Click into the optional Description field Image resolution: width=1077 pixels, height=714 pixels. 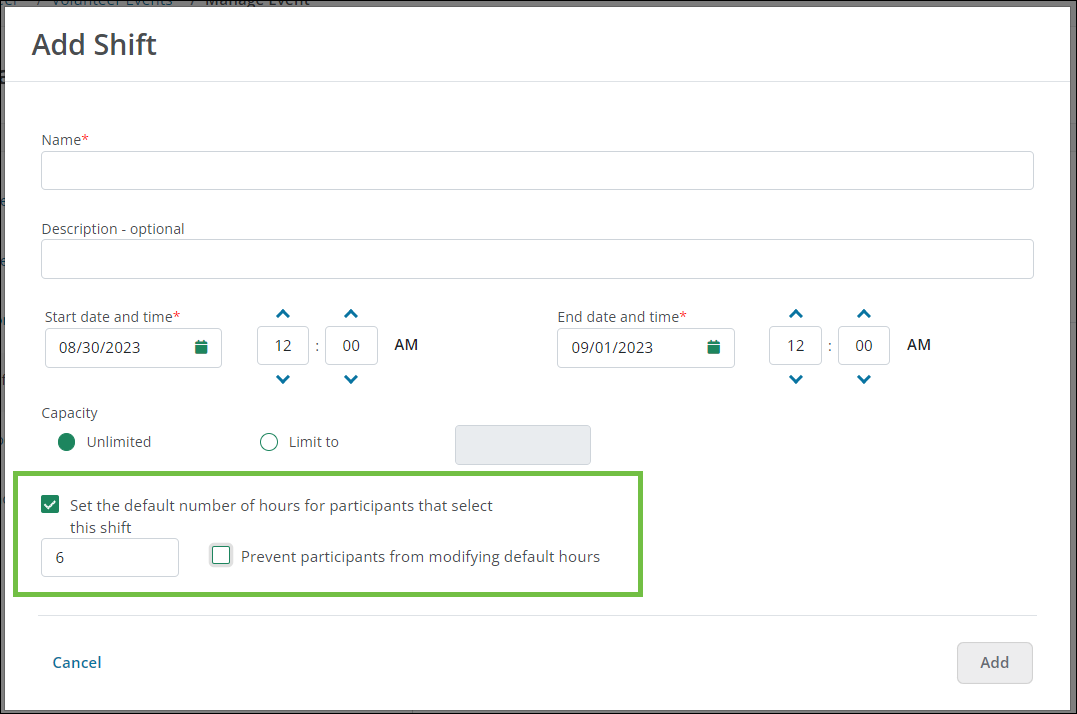tap(537, 259)
